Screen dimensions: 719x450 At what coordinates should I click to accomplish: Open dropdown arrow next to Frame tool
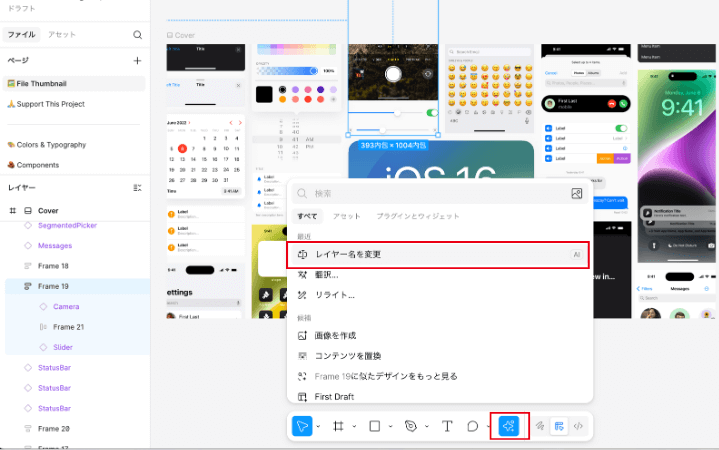point(354,426)
